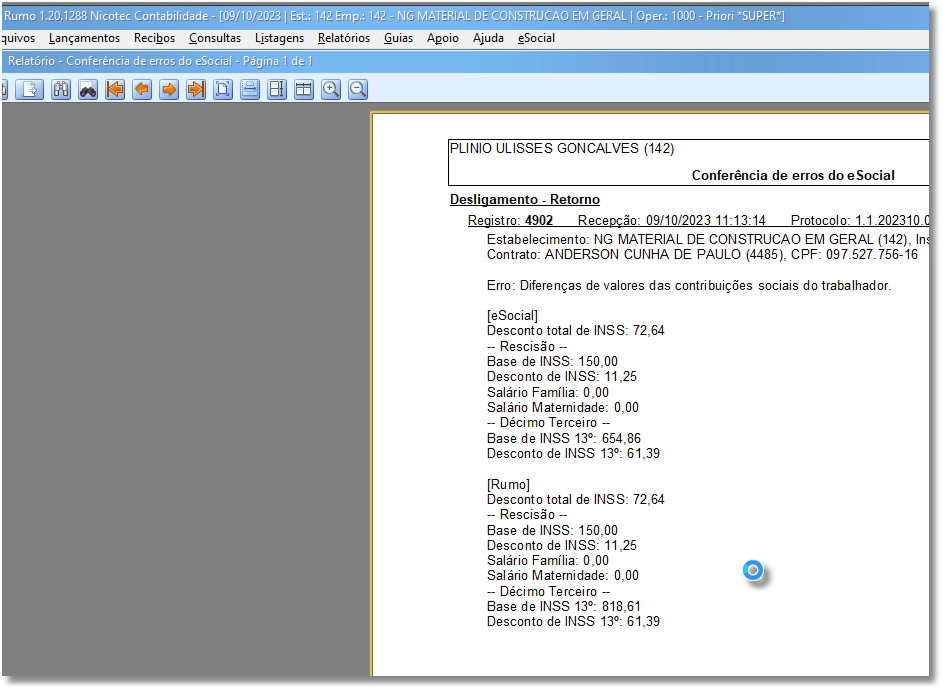
Task: Zoom out of the report
Action: 358,90
